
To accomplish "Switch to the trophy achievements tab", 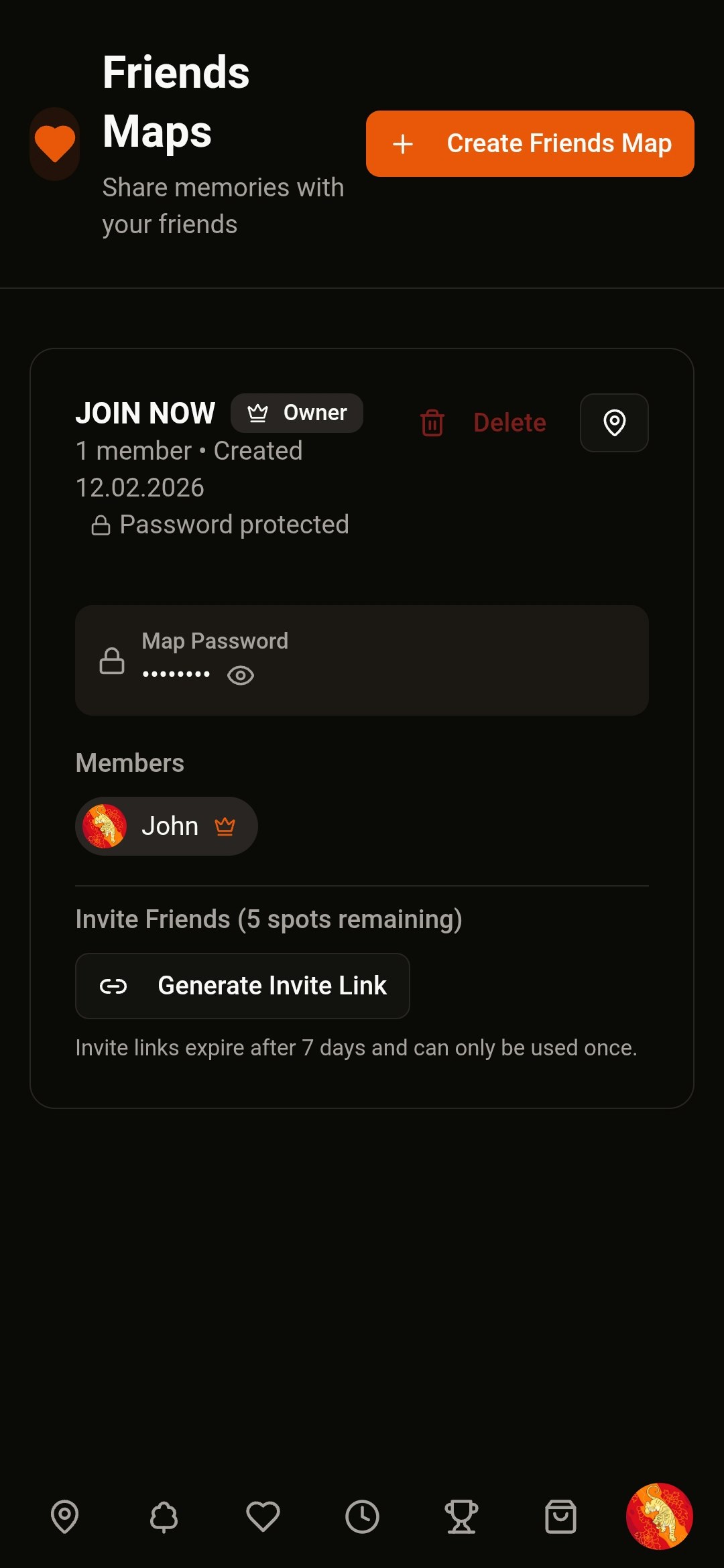I will (x=462, y=1516).
